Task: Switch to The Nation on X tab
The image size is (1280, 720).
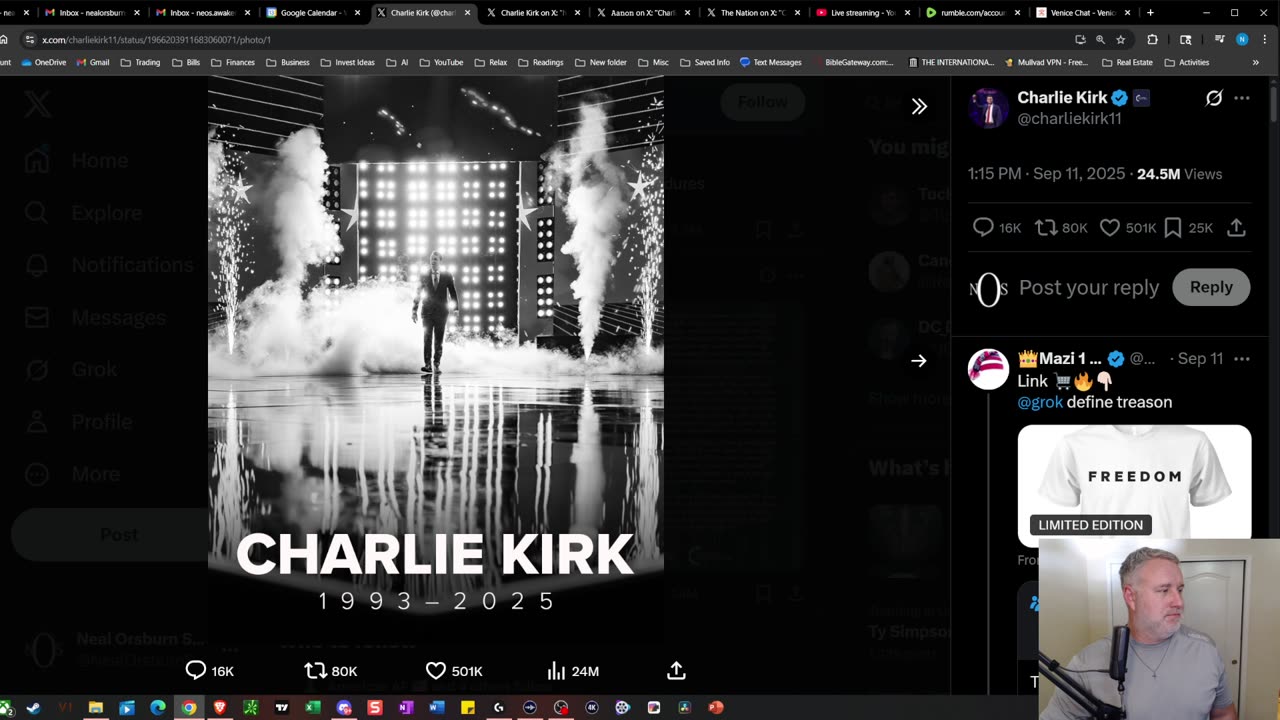Action: [x=751, y=13]
